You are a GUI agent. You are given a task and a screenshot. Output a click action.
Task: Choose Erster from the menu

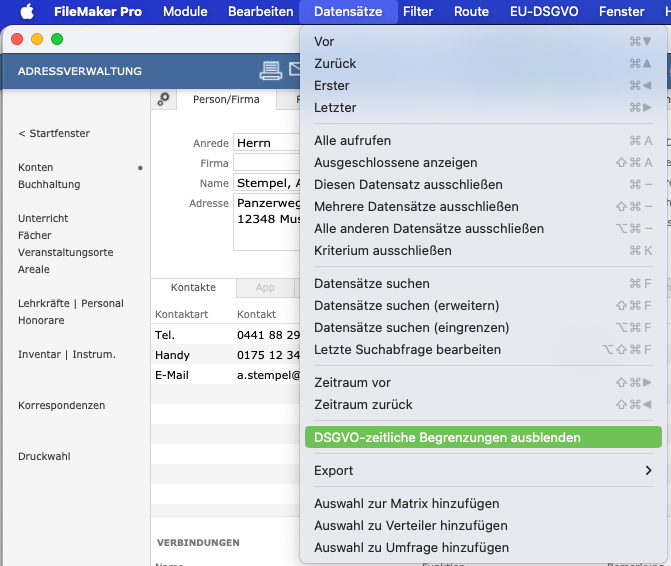[483, 86]
